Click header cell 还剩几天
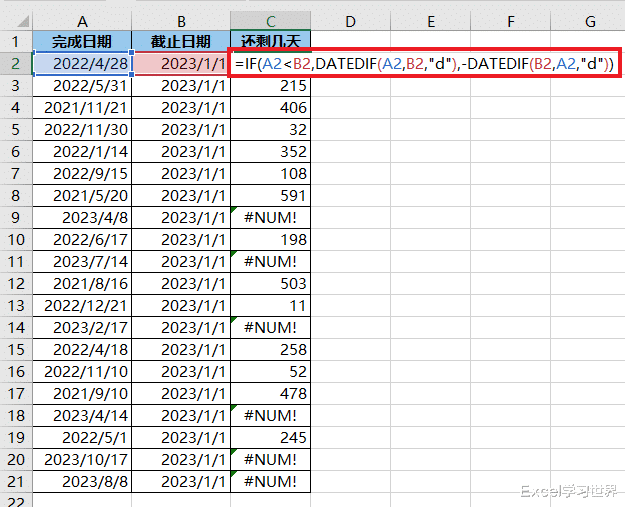This screenshot has height=507, width=625. pyautogui.click(x=271, y=41)
